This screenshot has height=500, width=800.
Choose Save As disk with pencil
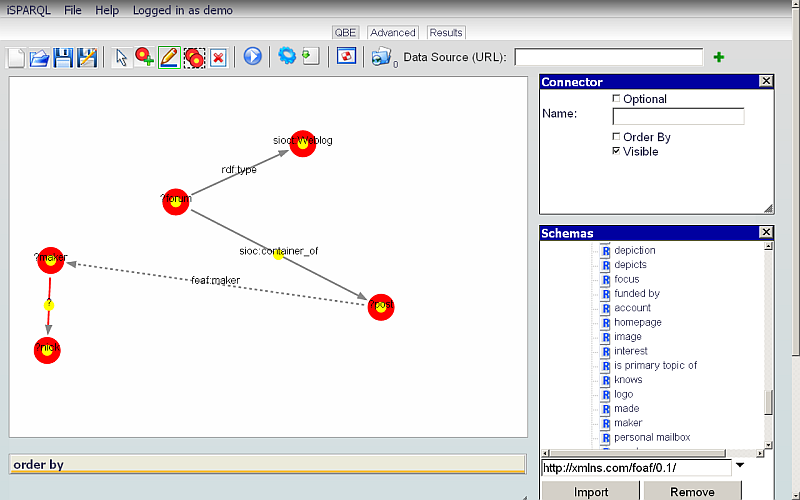click(87, 57)
